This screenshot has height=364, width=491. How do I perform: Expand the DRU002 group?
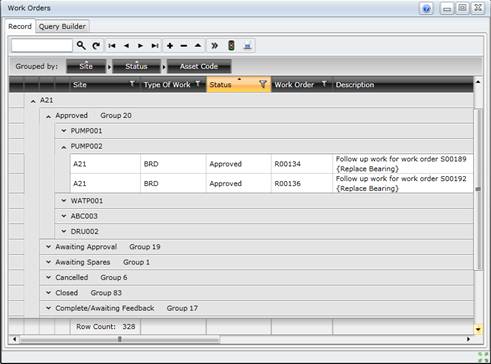coord(64,231)
